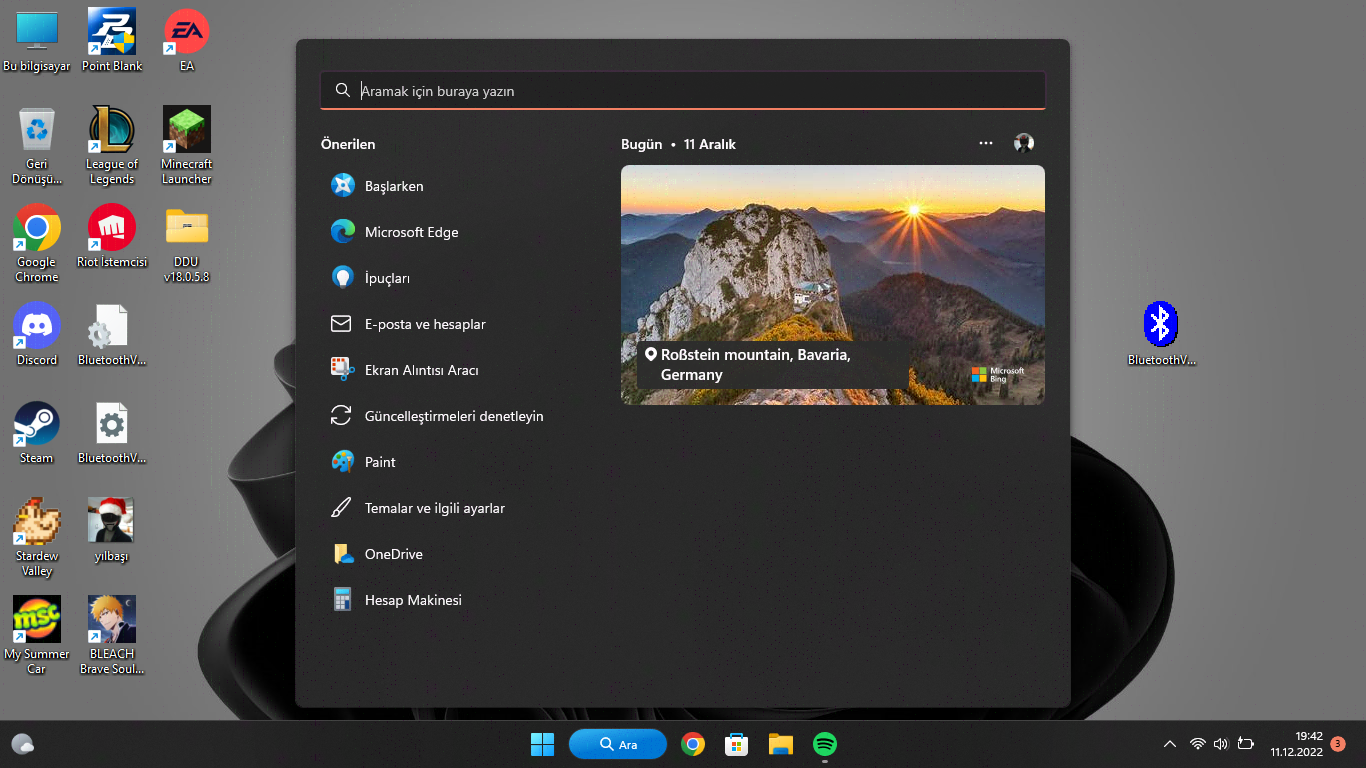
Task: Open Microsoft Store from taskbar
Action: pos(737,744)
